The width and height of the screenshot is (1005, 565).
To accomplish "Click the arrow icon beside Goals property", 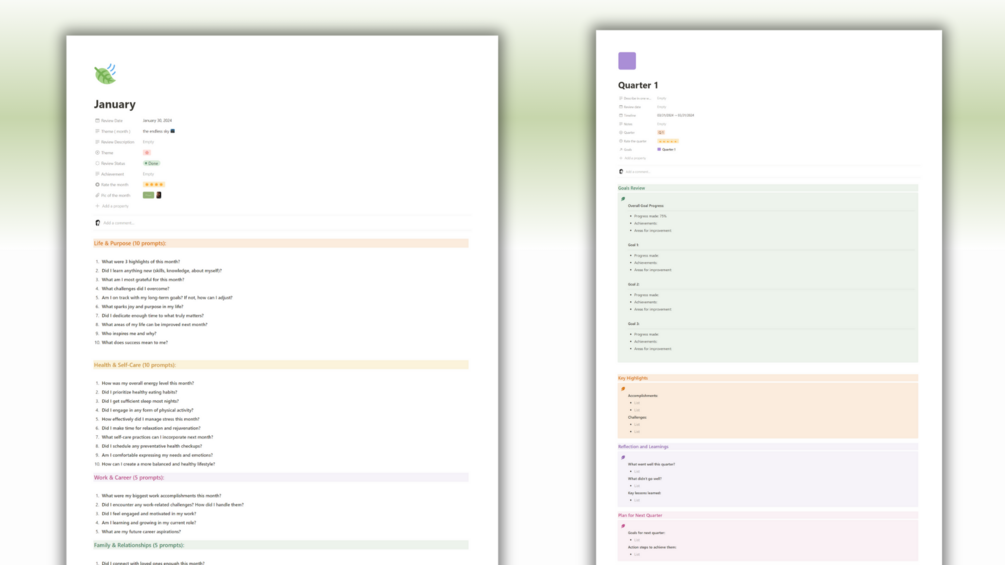I will 620,149.
